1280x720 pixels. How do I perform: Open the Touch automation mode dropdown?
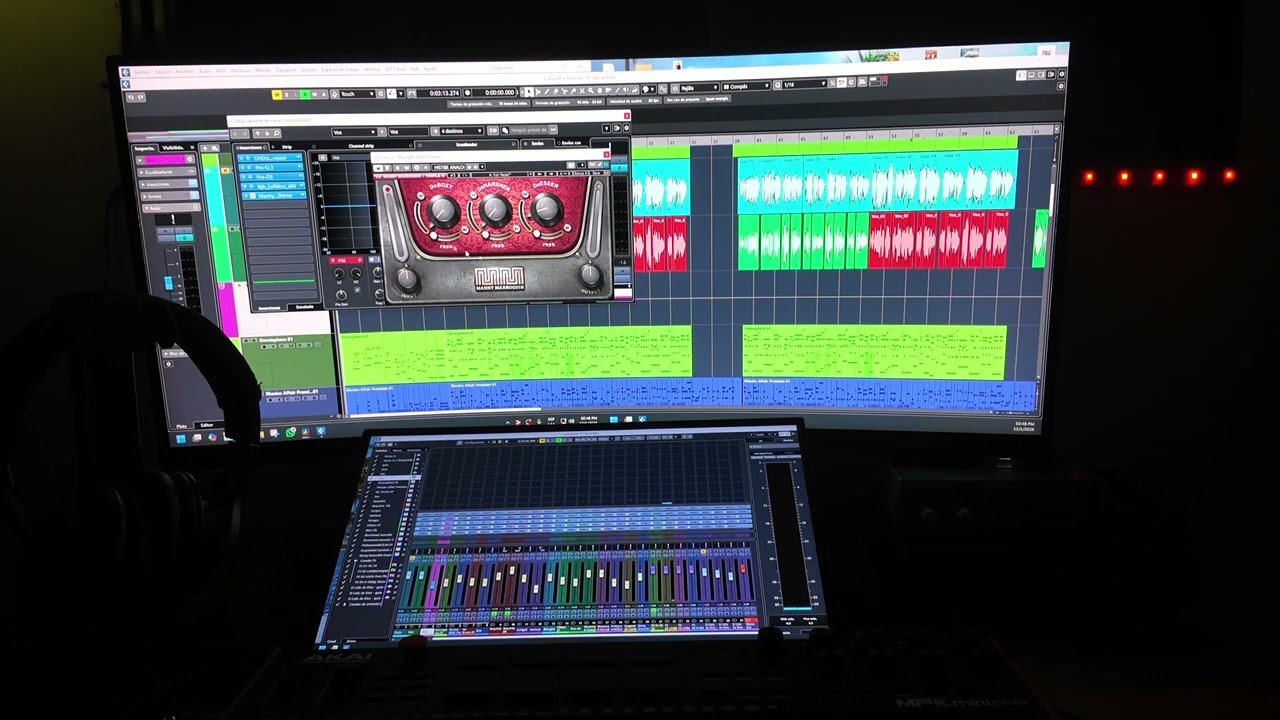[357, 94]
